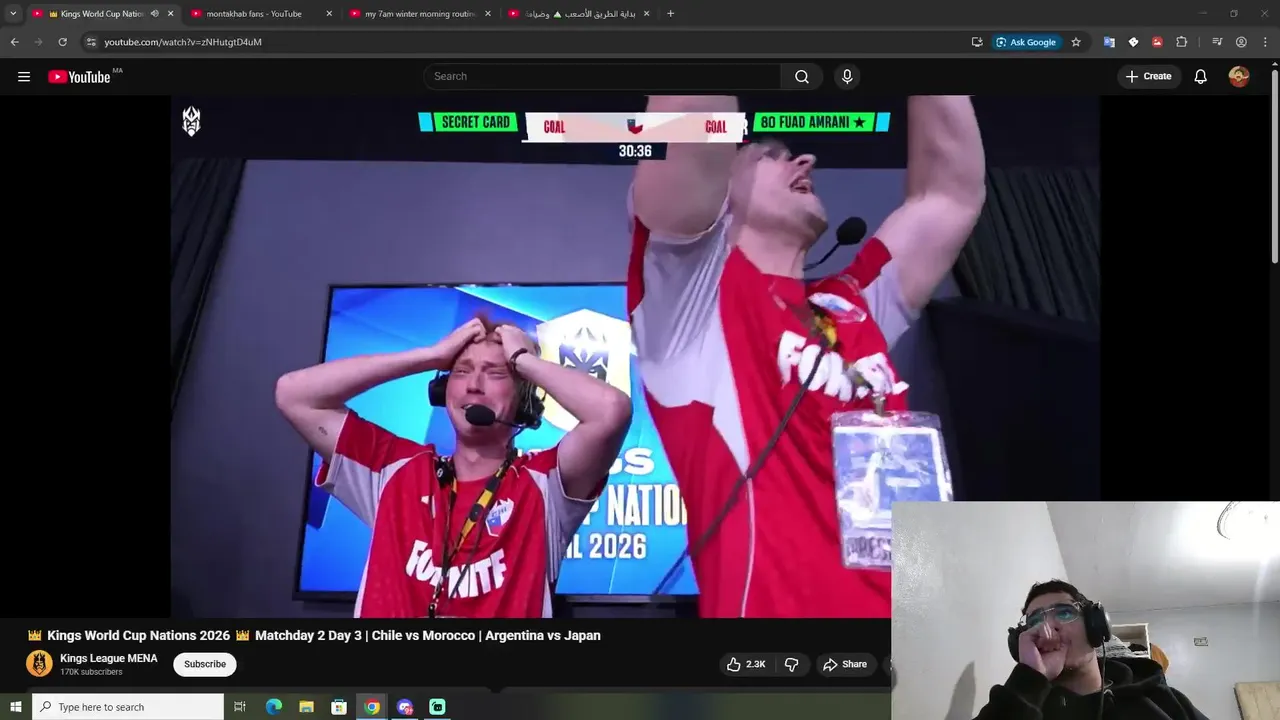
Task: View site information icon in address bar
Action: [91, 42]
